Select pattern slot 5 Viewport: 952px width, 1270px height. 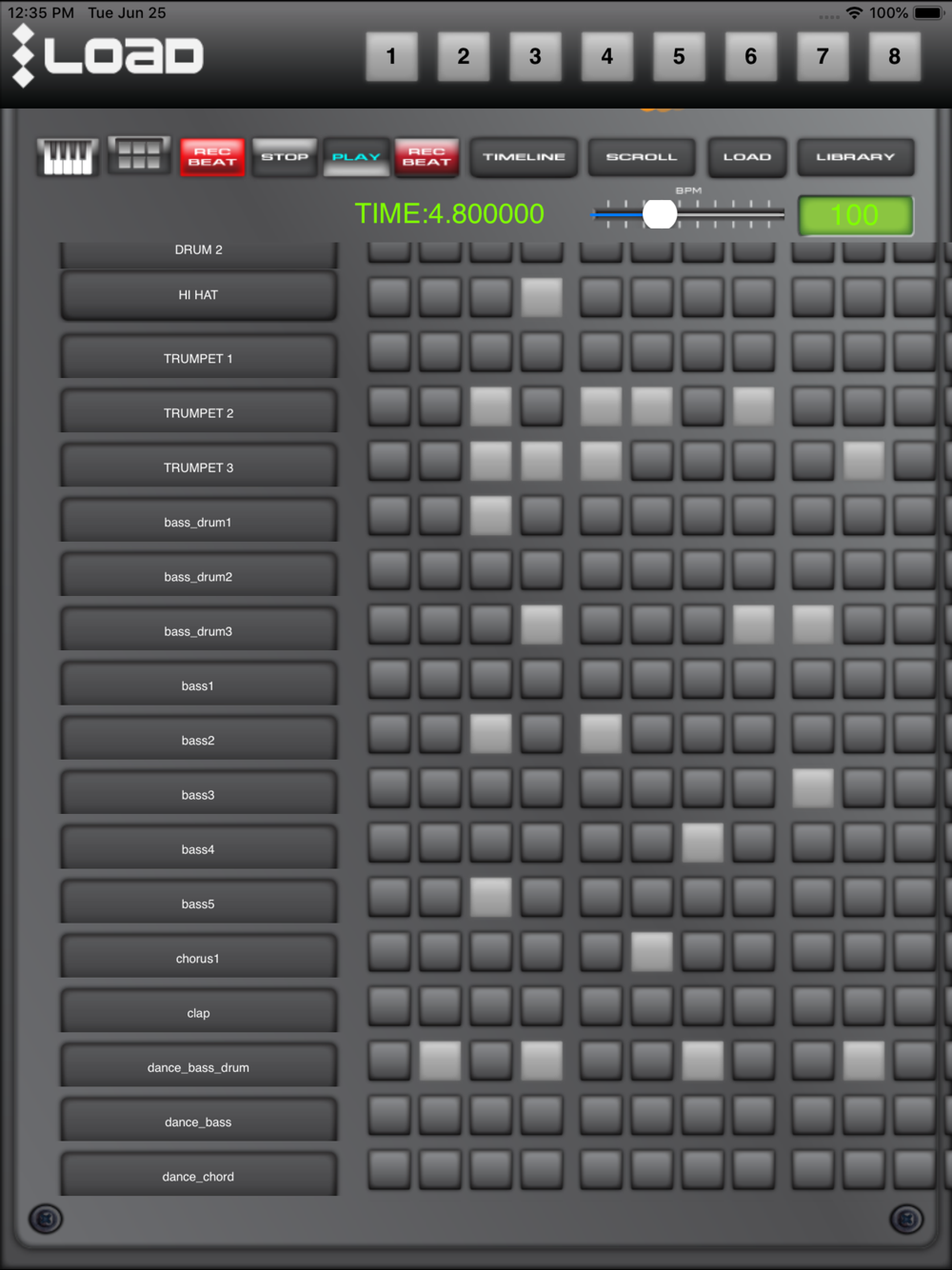click(679, 56)
